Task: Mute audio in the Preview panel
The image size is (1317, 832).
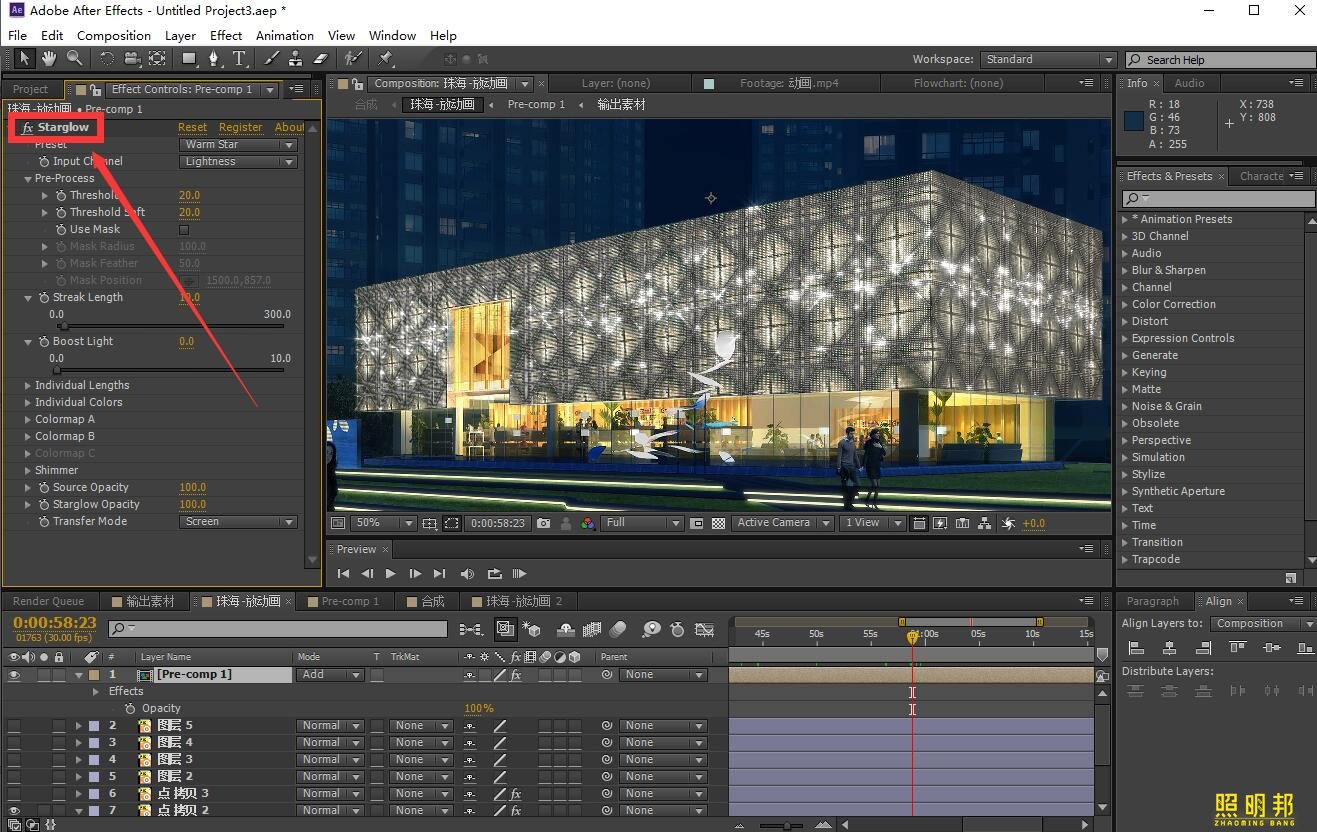Action: [x=467, y=574]
